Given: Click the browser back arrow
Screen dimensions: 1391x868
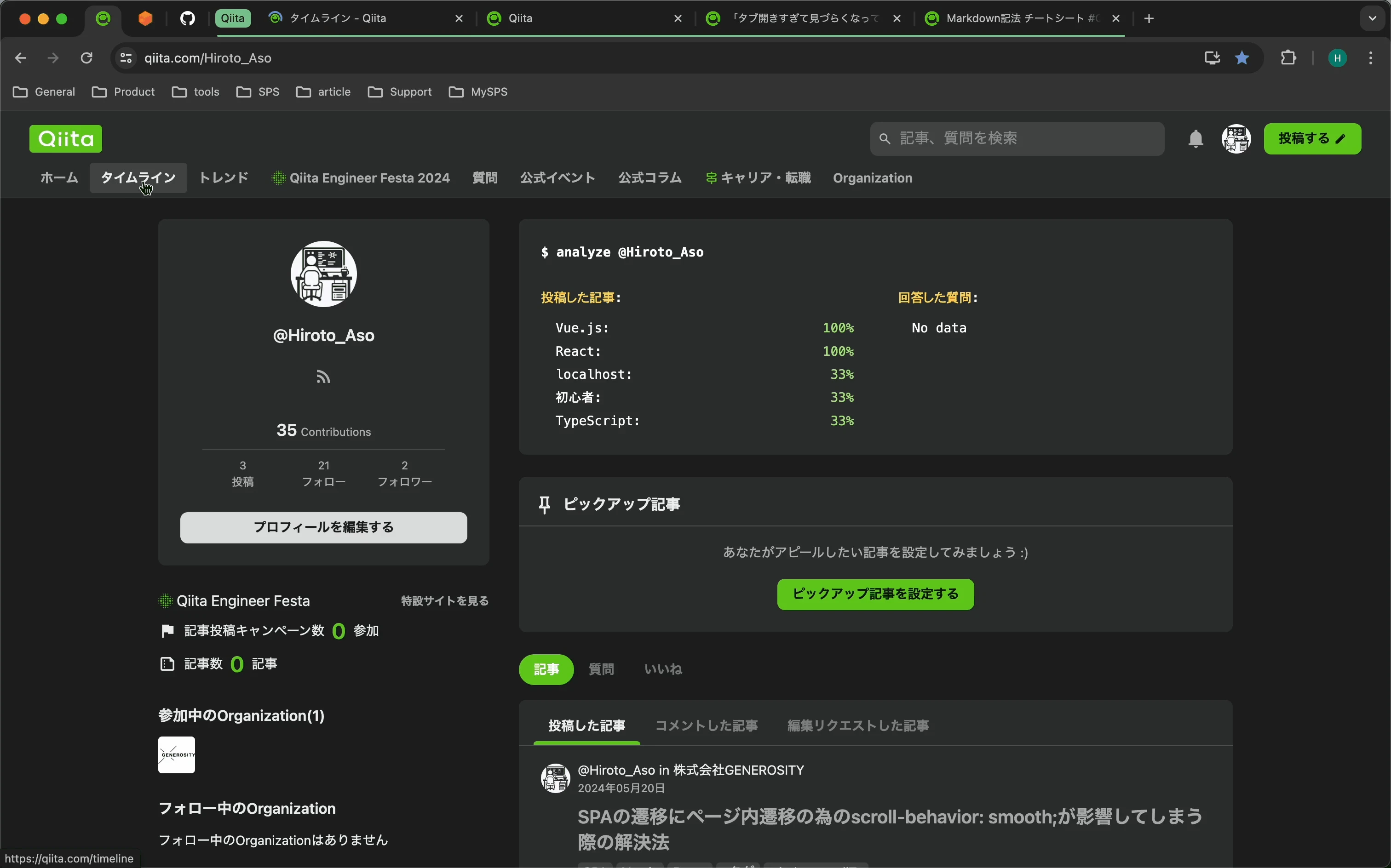Looking at the screenshot, I should [x=21, y=58].
